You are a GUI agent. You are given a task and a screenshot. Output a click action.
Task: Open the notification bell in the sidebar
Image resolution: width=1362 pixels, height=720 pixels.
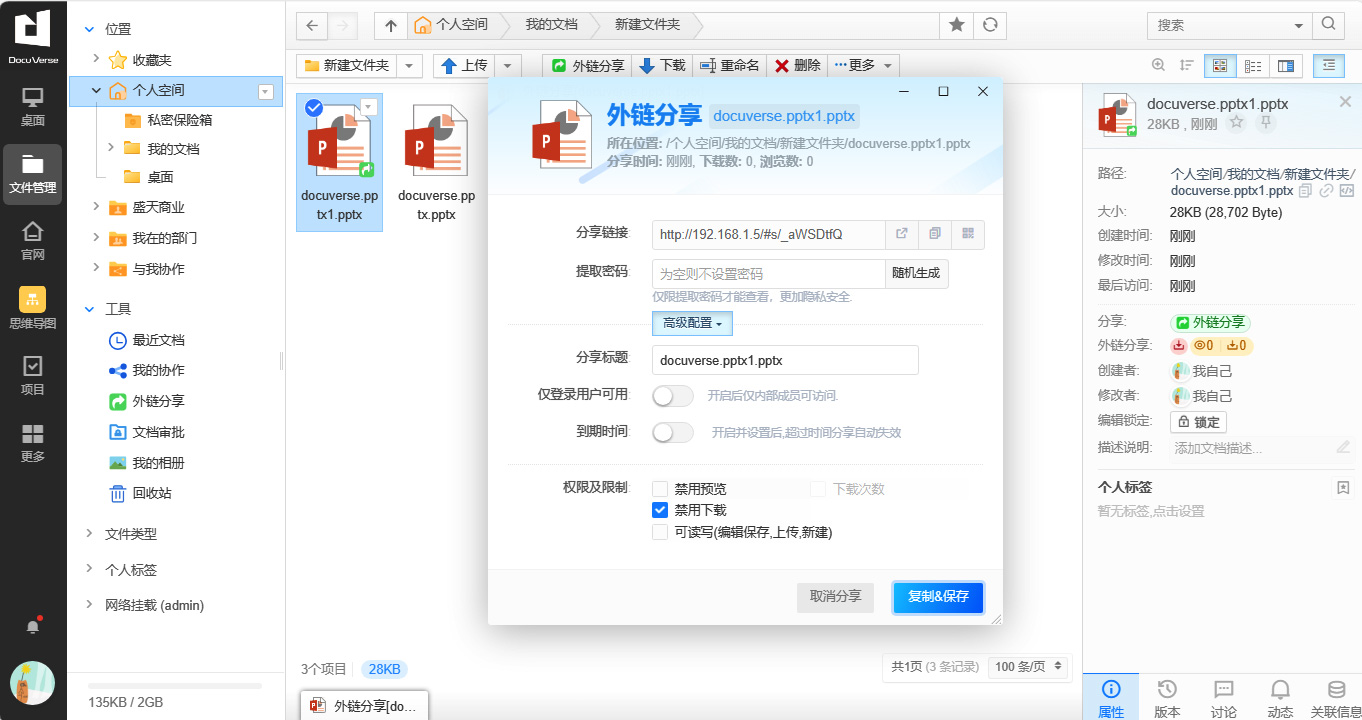[x=33, y=626]
